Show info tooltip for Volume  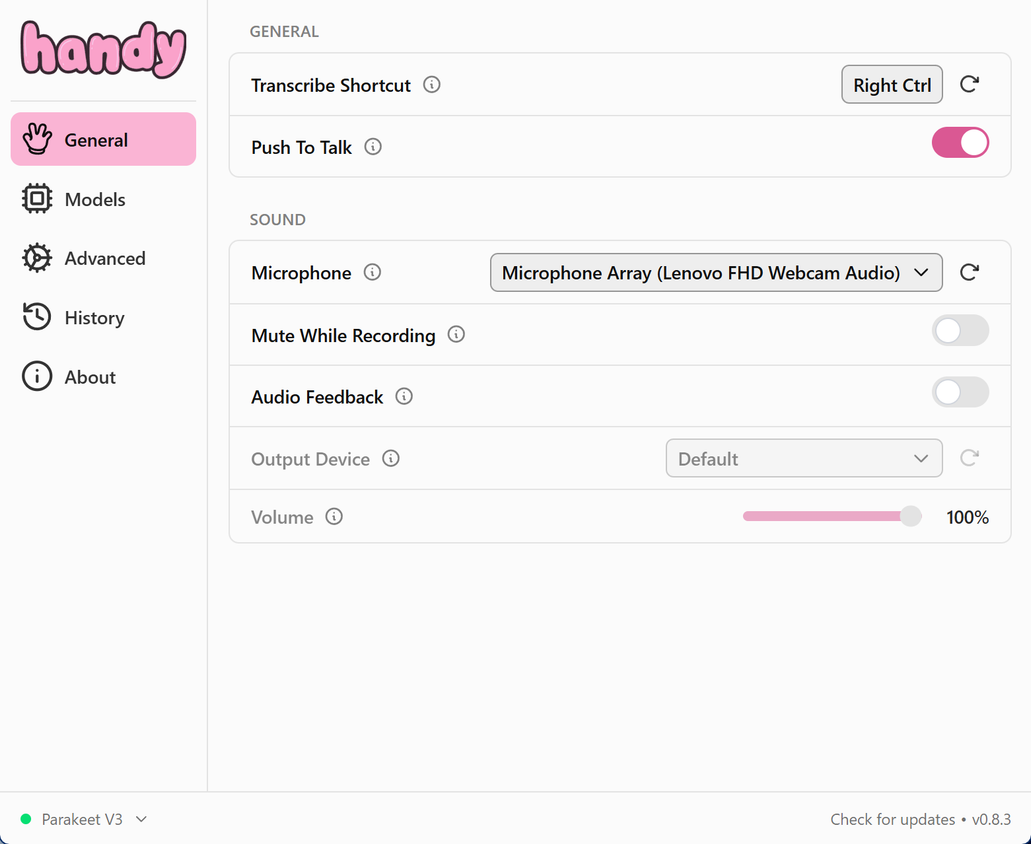(x=334, y=517)
